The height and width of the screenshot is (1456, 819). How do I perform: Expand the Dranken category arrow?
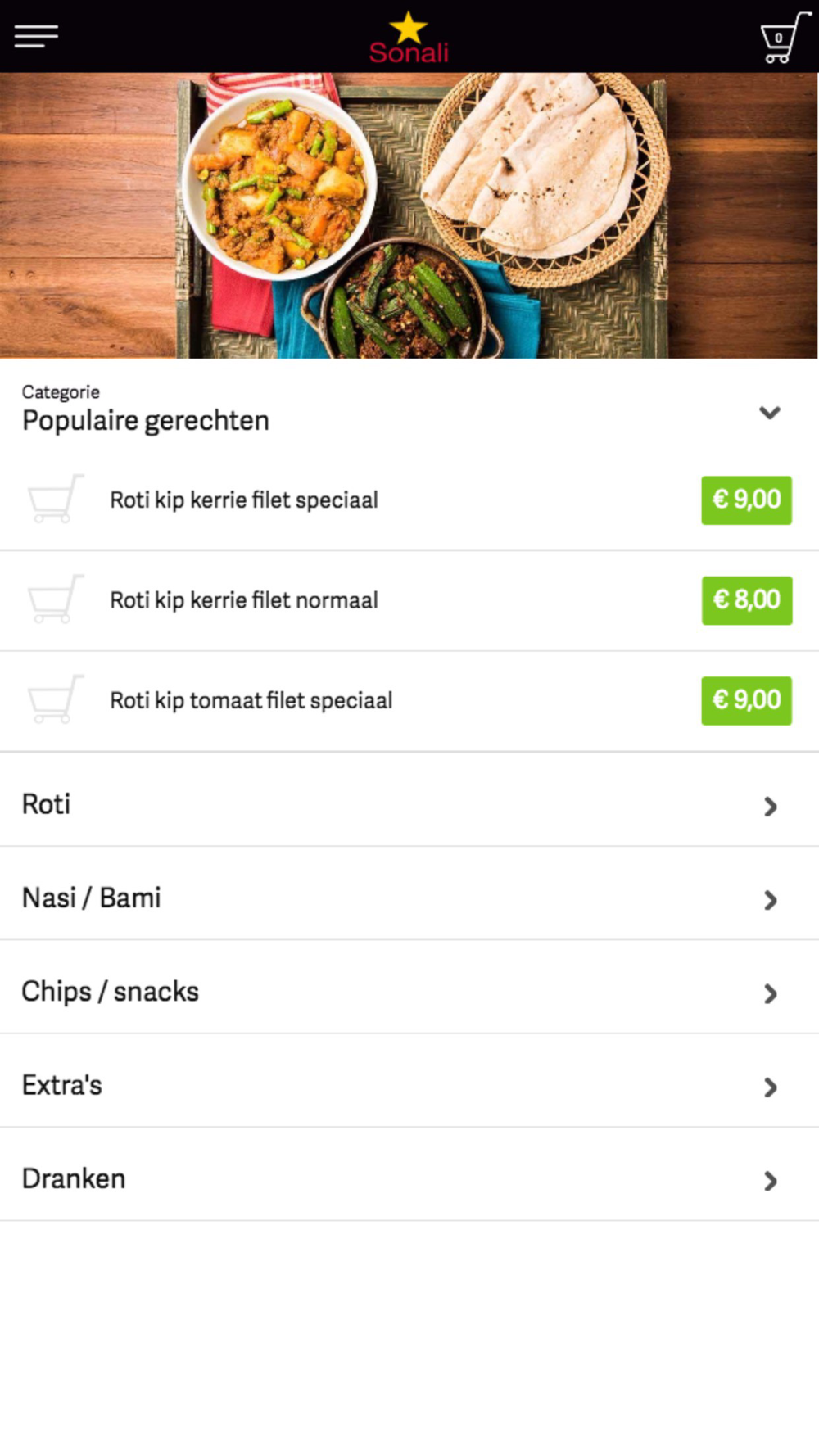pyautogui.click(x=770, y=1180)
